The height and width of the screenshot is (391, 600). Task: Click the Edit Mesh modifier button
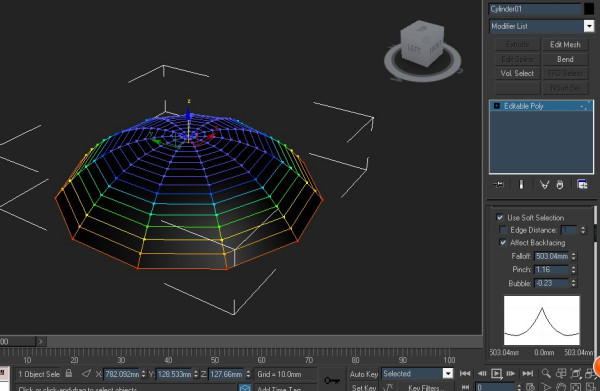coord(565,44)
